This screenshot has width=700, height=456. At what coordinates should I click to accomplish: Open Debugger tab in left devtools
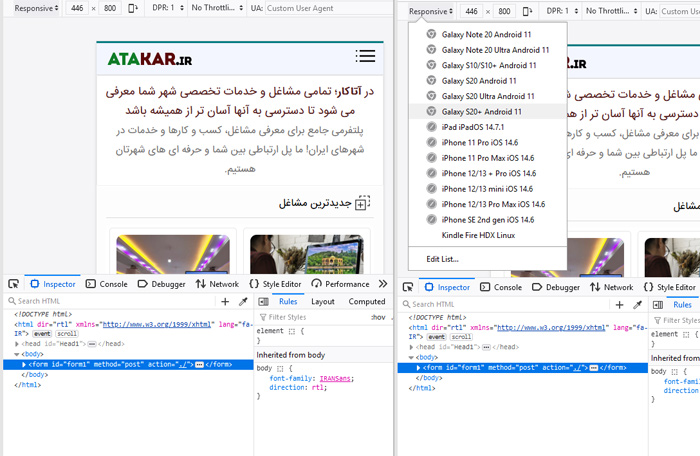click(x=162, y=284)
